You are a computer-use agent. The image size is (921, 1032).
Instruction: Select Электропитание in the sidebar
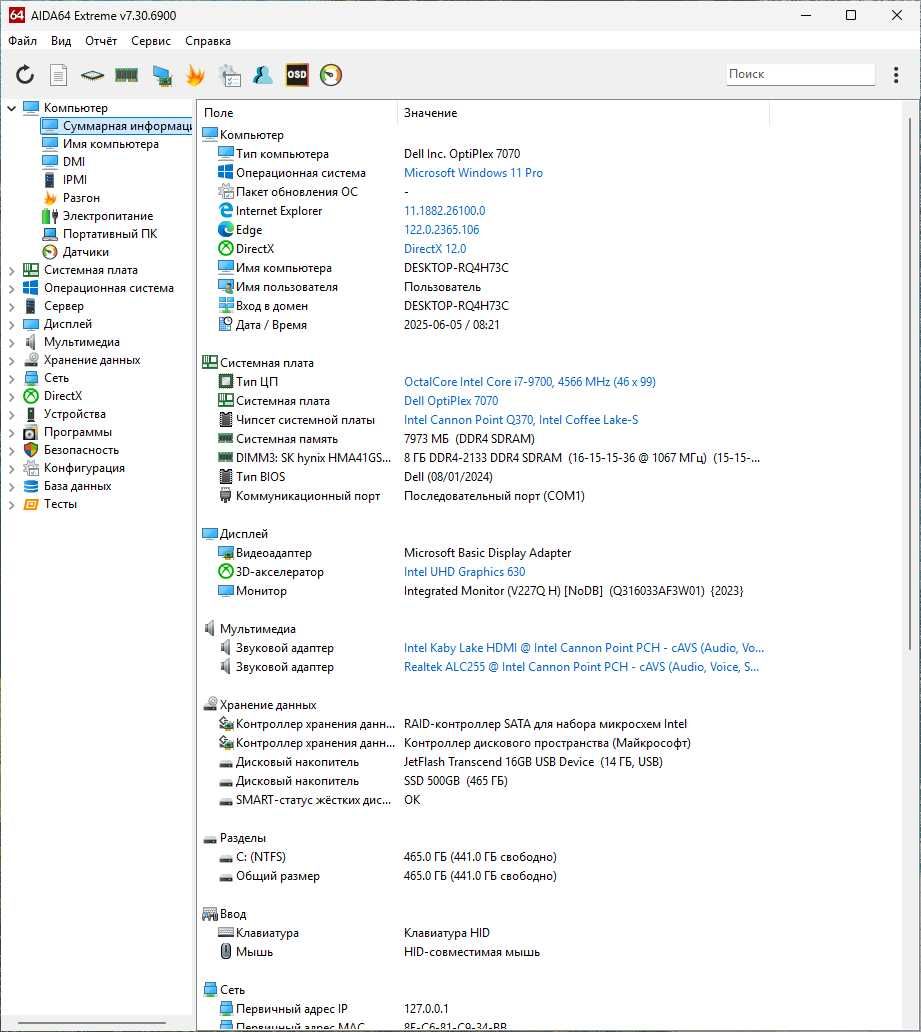[x=107, y=216]
